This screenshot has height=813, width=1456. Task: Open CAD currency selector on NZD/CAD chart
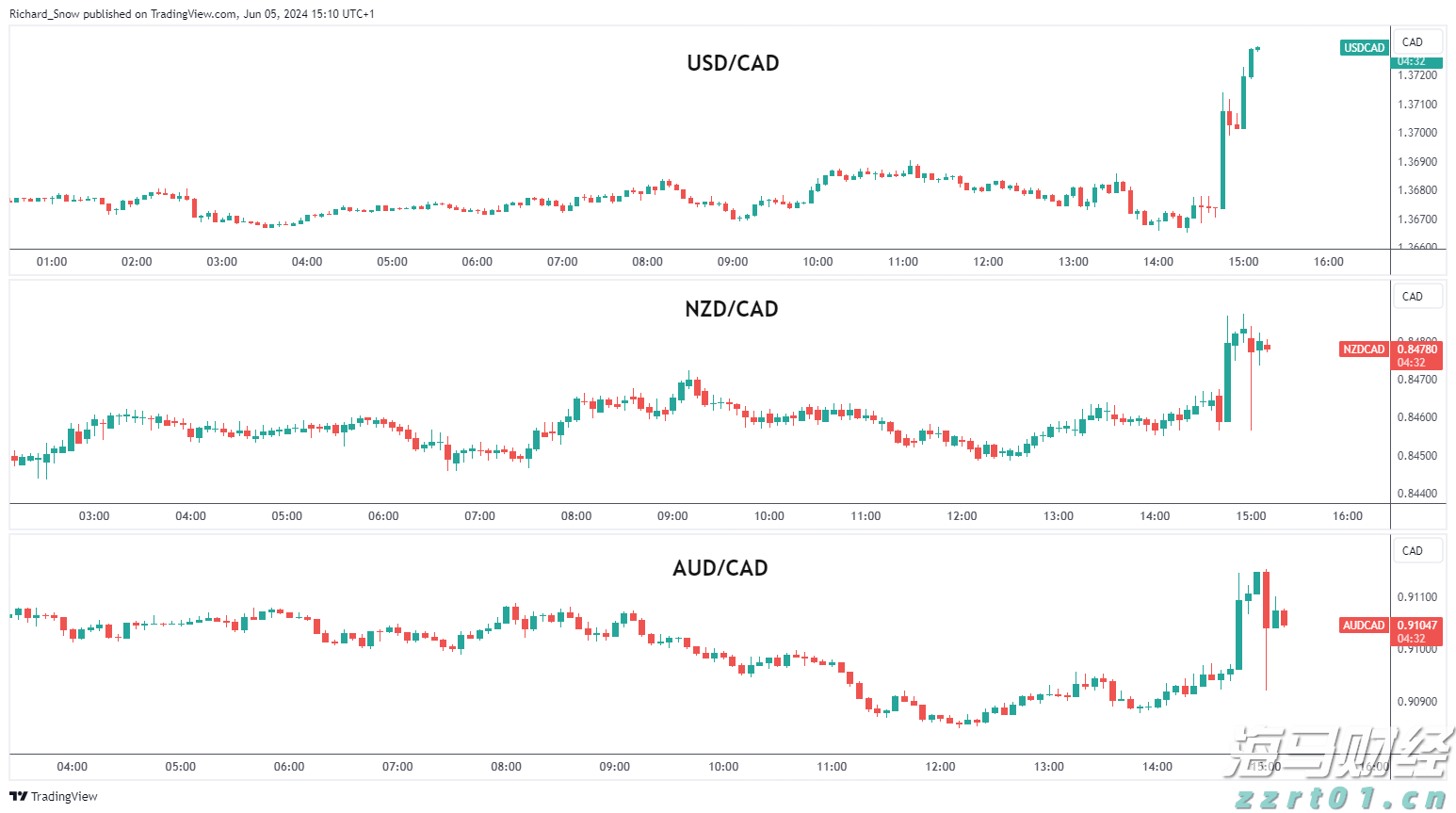(x=1413, y=297)
